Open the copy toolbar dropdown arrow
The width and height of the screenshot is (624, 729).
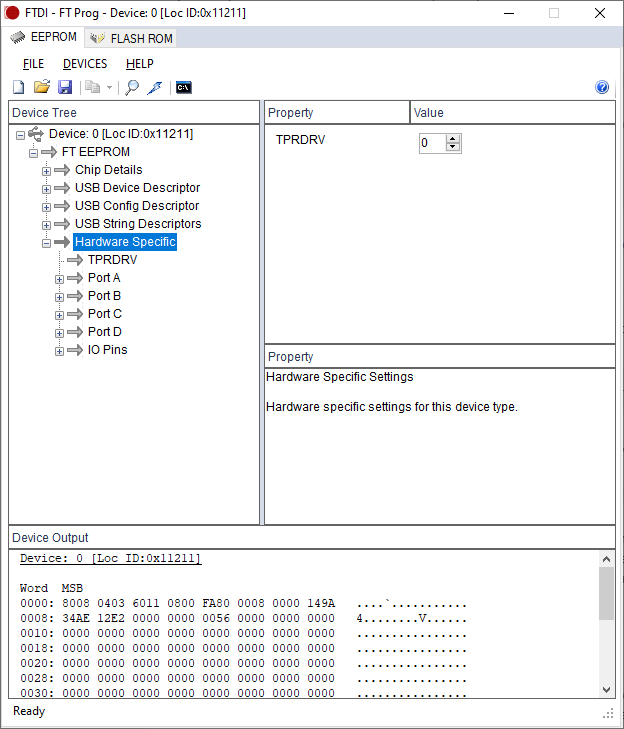click(x=109, y=88)
